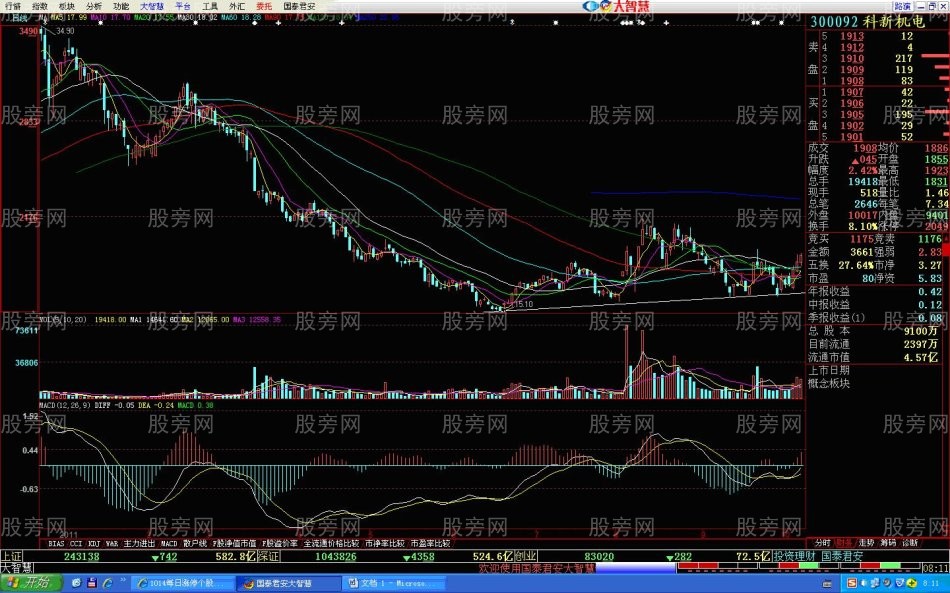Click the 路演 button in title bar
Screen dimensions: 950x593
[903, 6]
